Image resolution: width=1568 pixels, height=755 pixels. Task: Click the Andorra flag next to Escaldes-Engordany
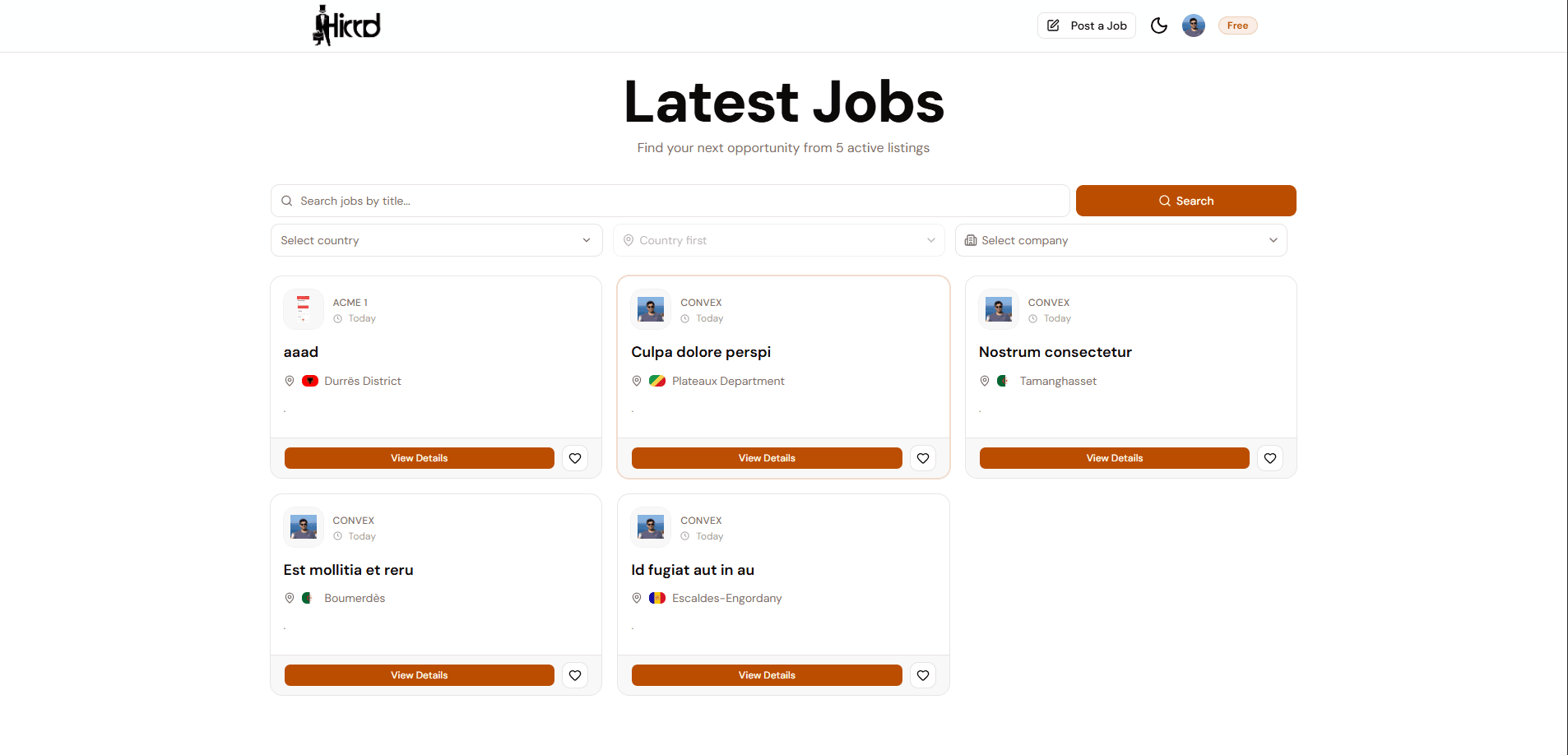[x=657, y=598]
